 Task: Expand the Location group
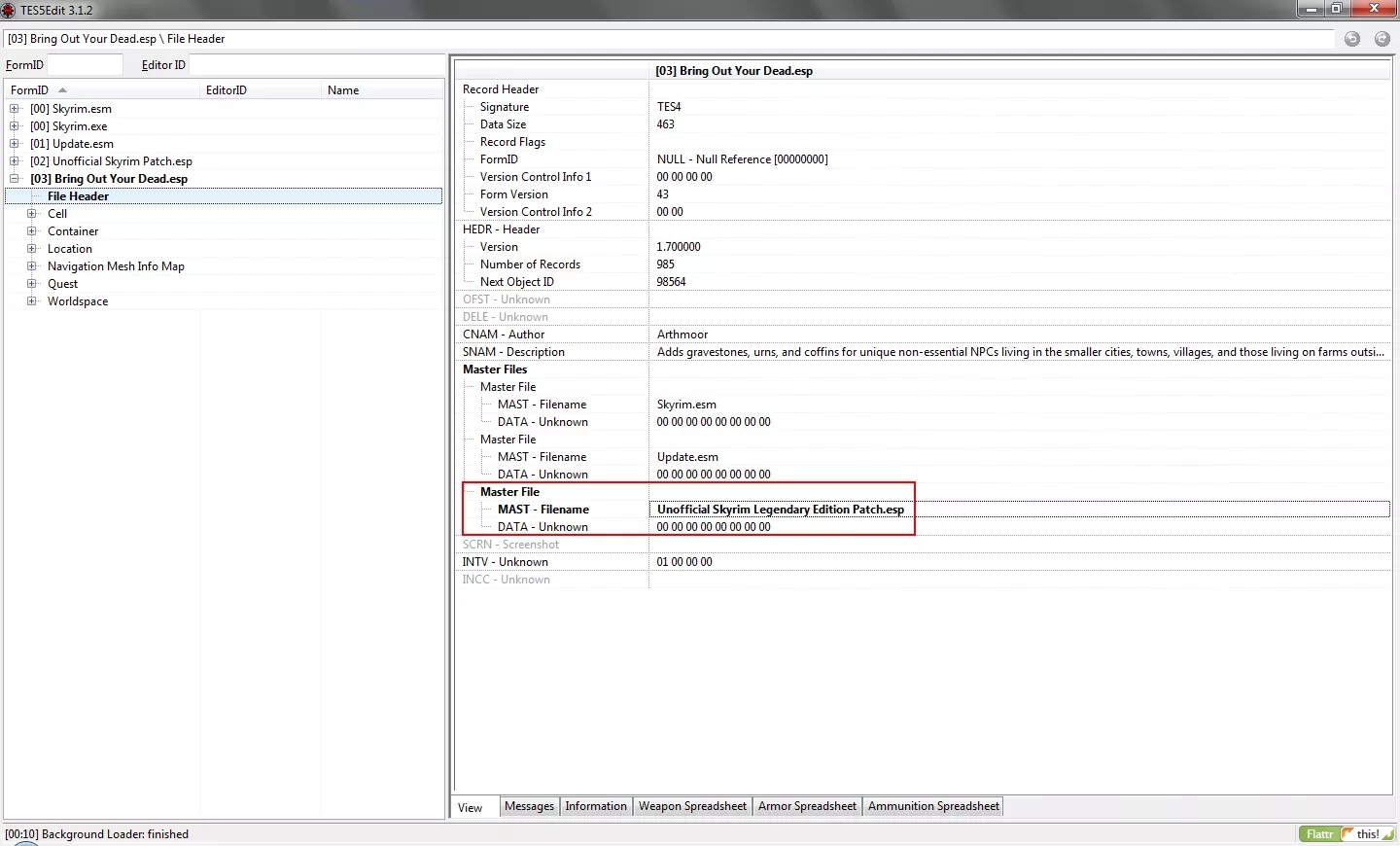[x=32, y=249]
